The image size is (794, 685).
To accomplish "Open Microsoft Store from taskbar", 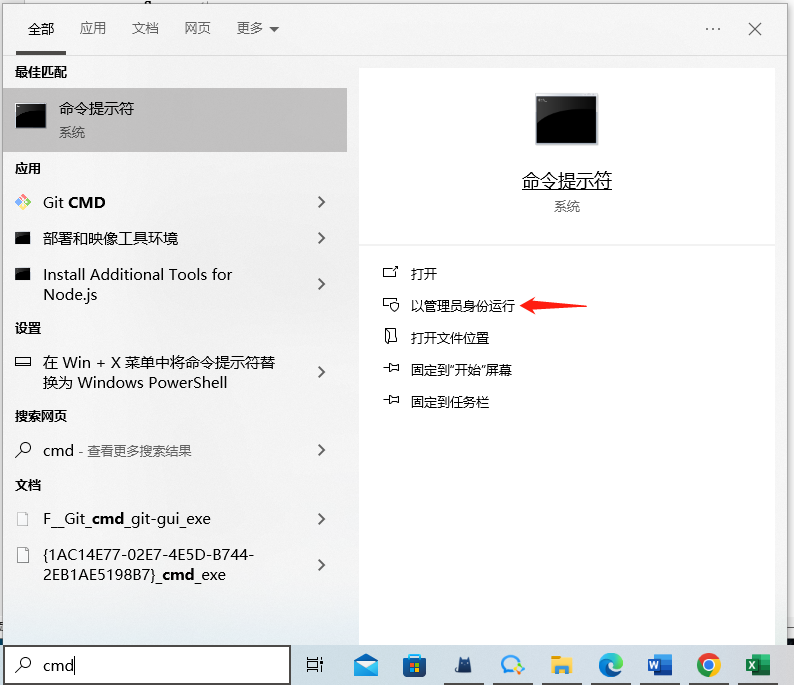I will point(414,665).
